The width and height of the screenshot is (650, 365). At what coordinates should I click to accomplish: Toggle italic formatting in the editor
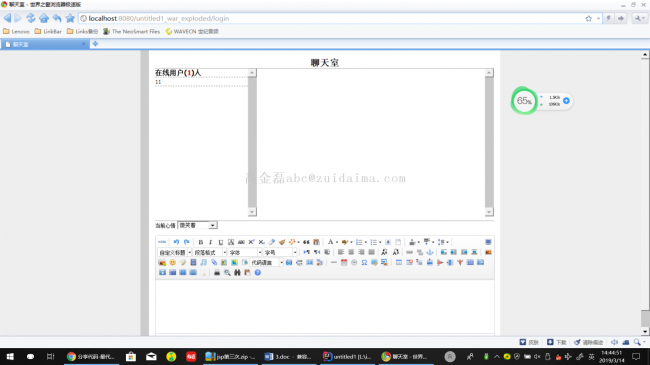pos(211,242)
